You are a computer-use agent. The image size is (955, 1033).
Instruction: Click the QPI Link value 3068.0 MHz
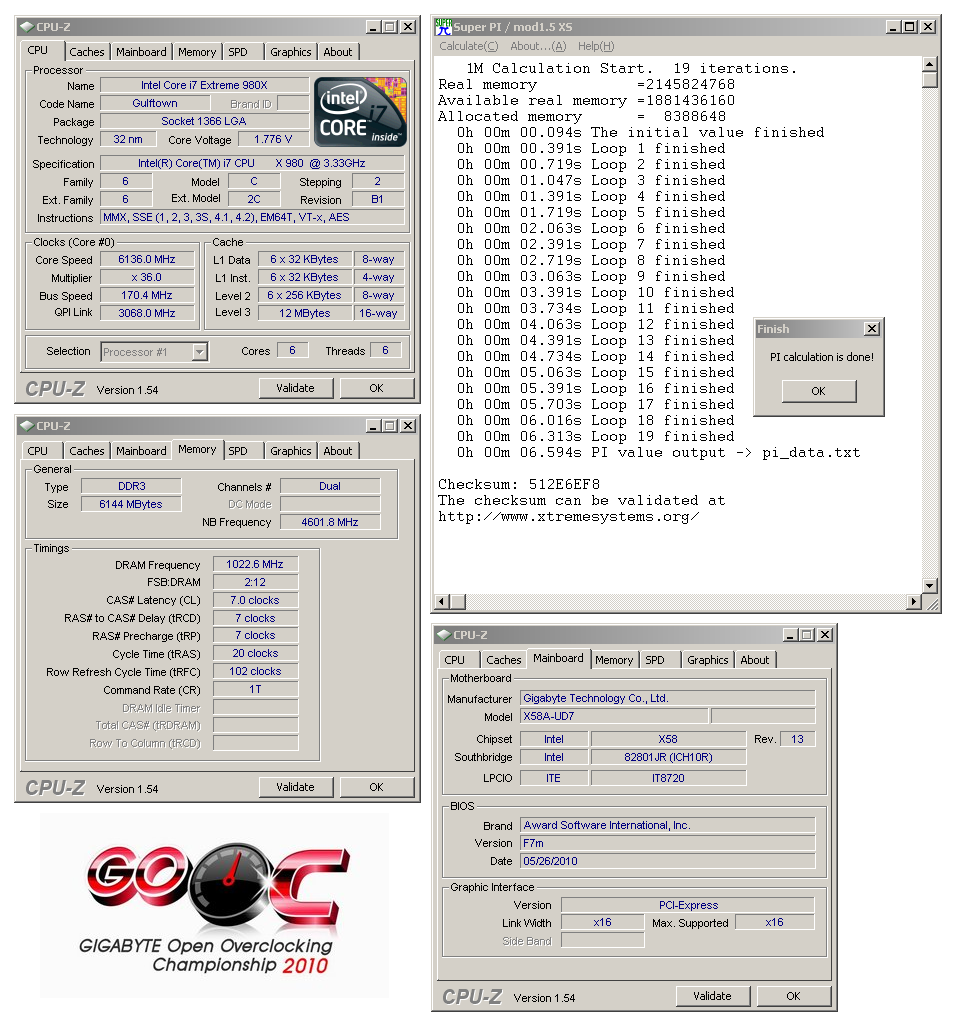click(147, 313)
